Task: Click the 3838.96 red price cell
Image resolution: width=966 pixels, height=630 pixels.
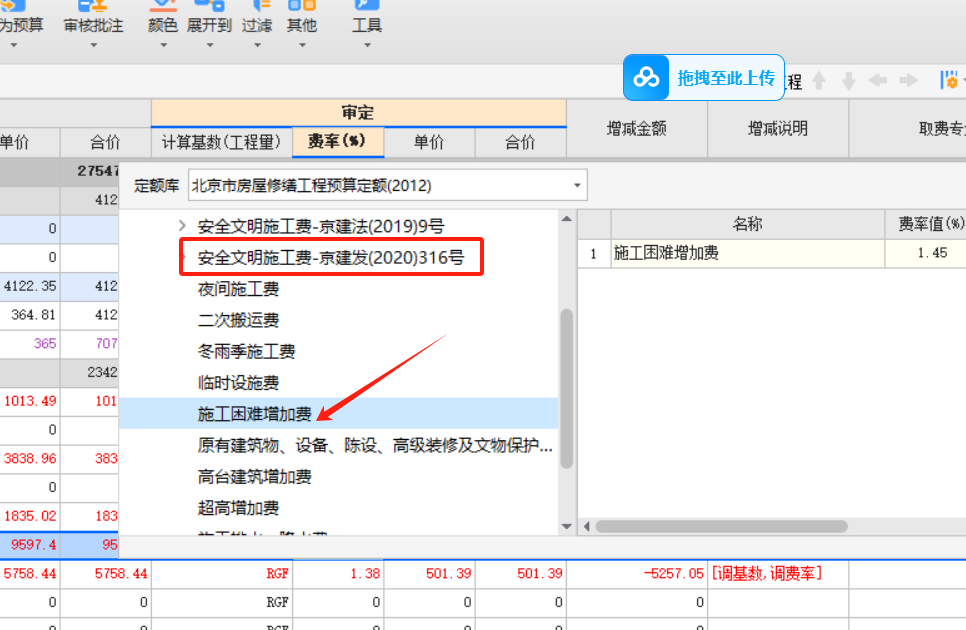Action: point(30,458)
